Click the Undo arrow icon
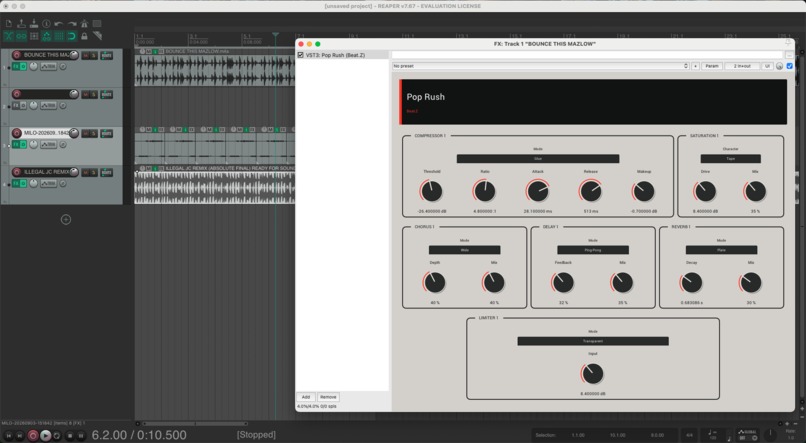 coord(59,24)
